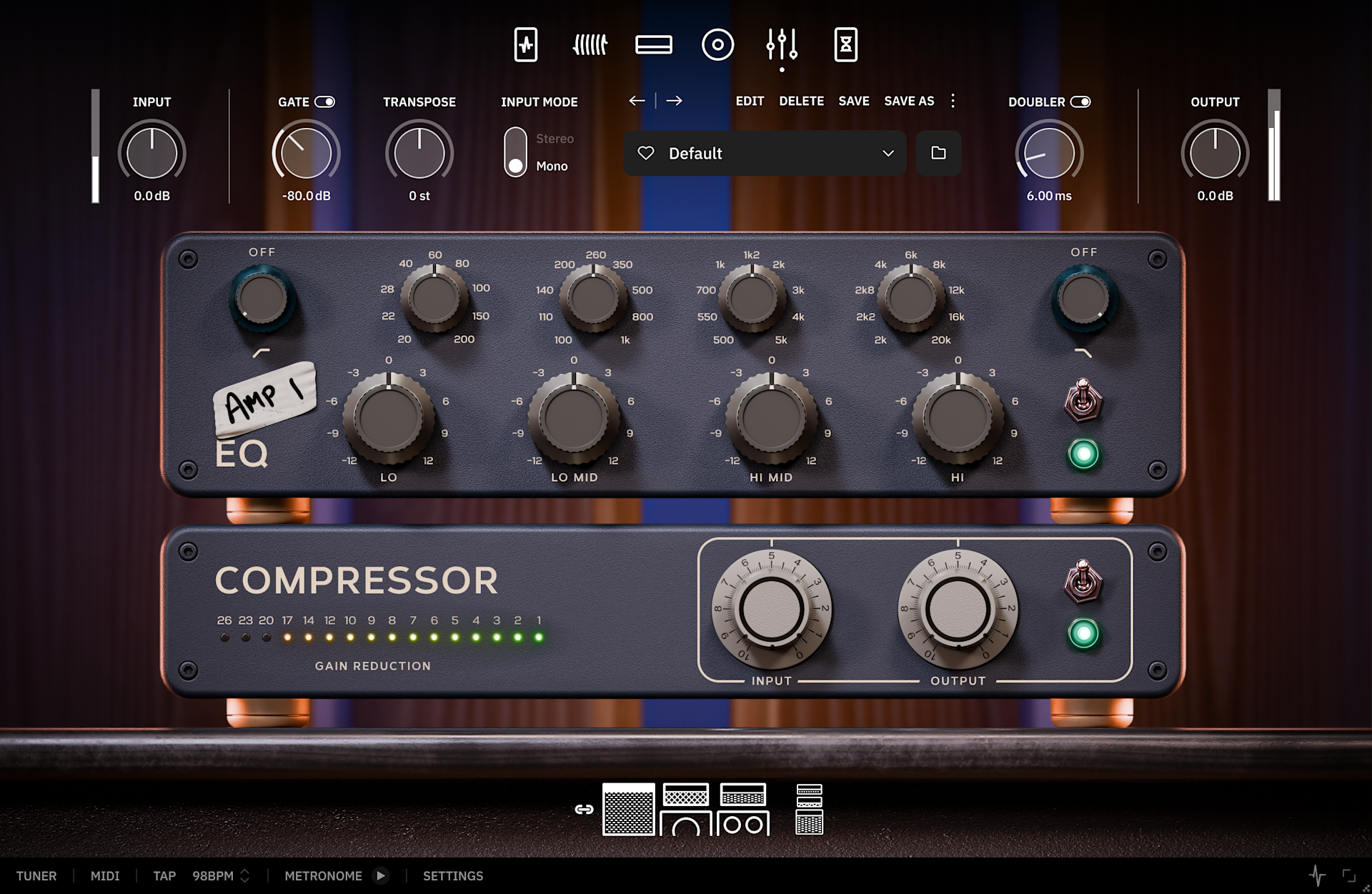This screenshot has height=894, width=1372.
Task: Click the link amps chain icon
Action: 584,809
